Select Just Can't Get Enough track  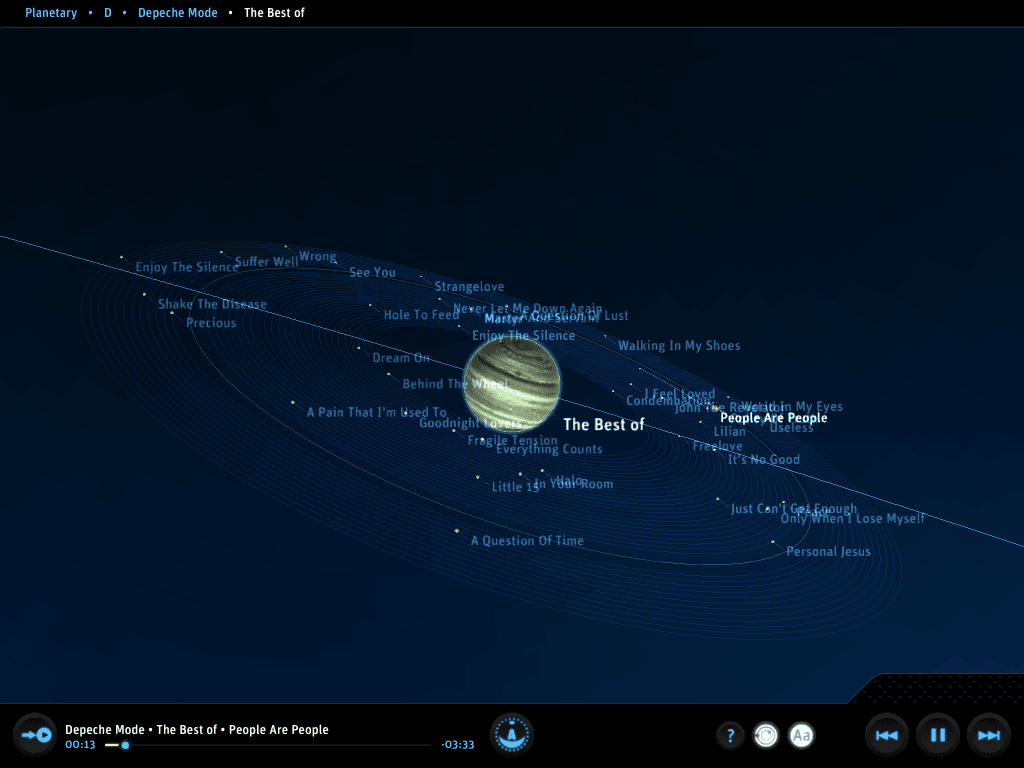point(794,509)
